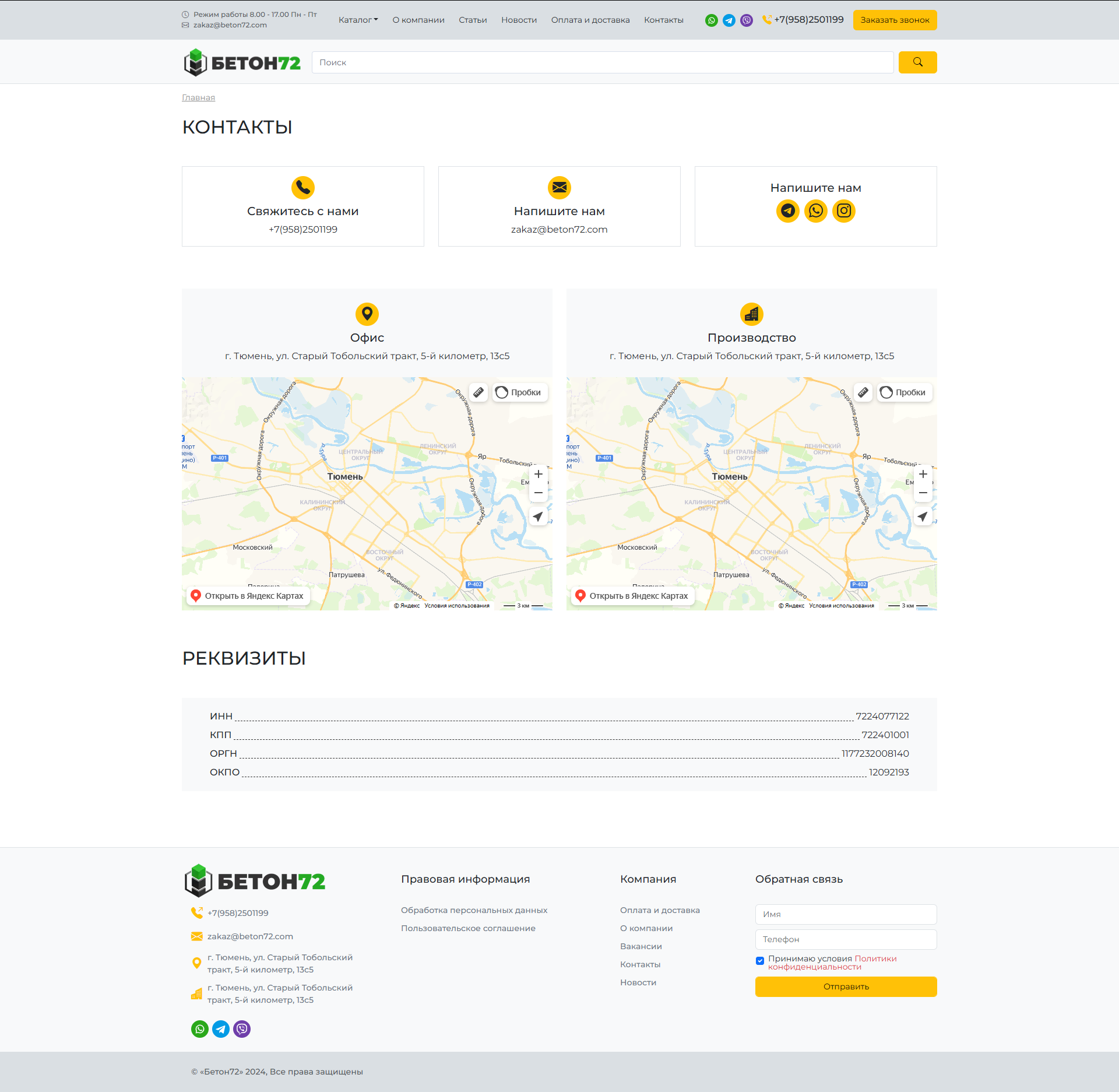Click footer phone number +7(958)2501199
The height and width of the screenshot is (1092, 1119).
238,913
